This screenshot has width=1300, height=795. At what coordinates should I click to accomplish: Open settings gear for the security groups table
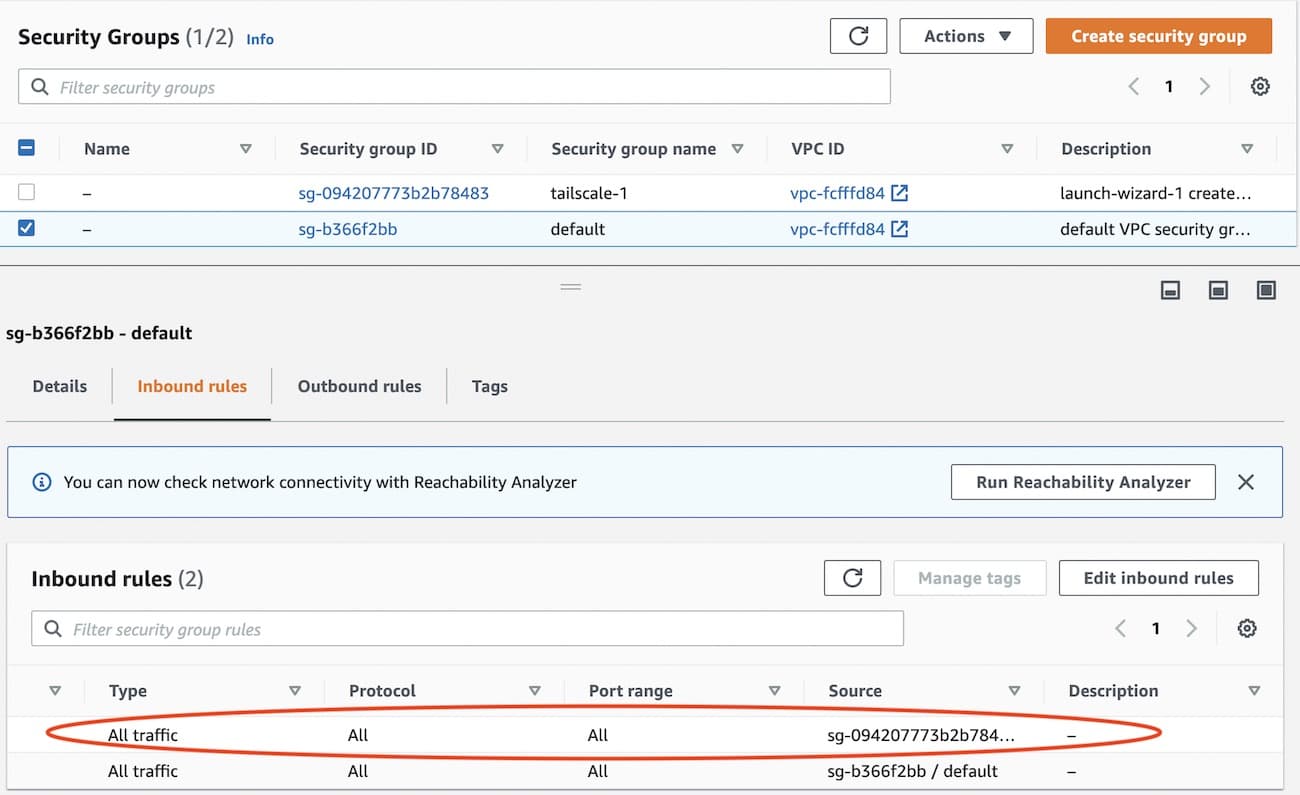(1260, 86)
